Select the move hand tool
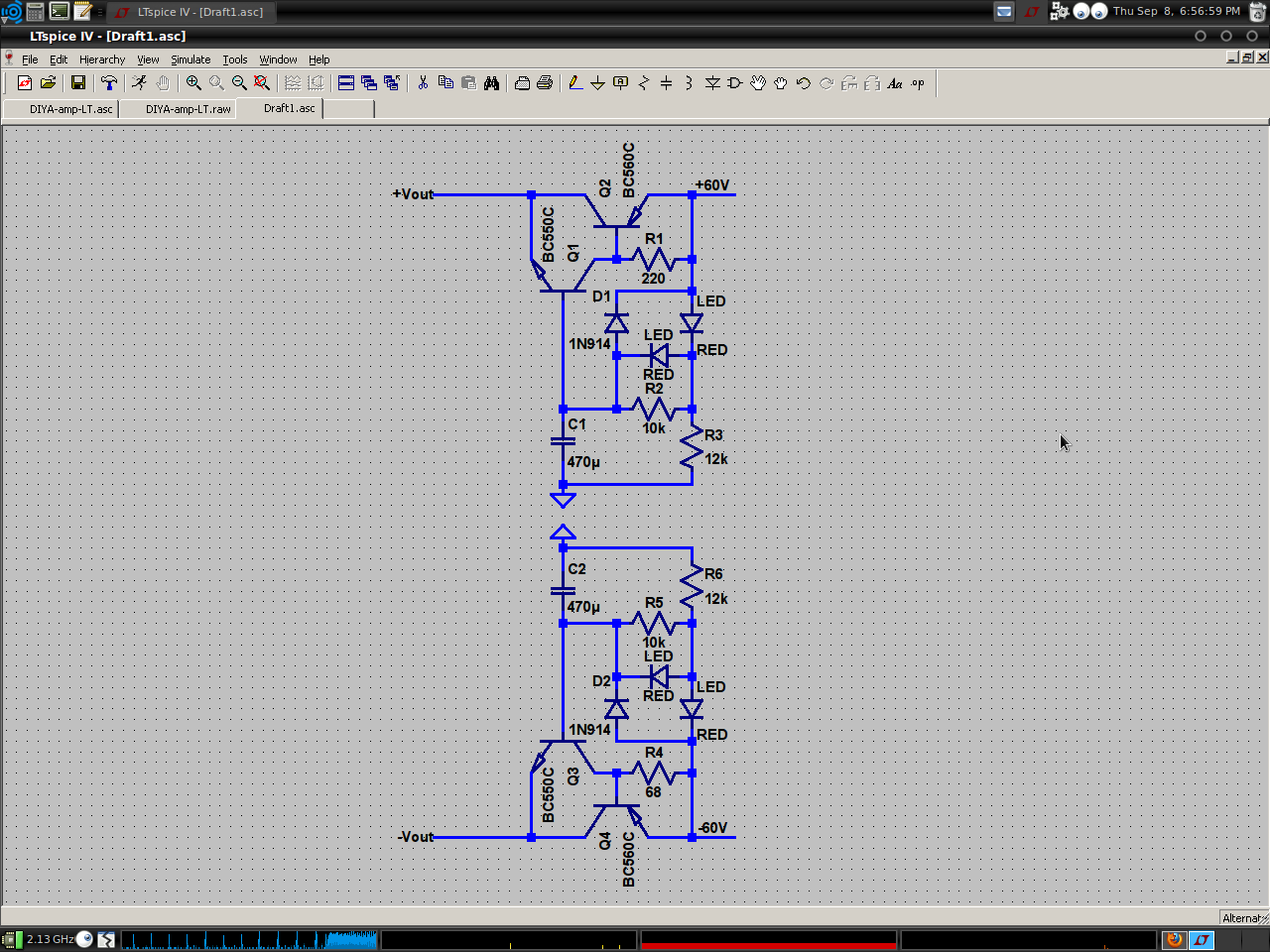Viewport: 1270px width, 952px height. (758, 83)
